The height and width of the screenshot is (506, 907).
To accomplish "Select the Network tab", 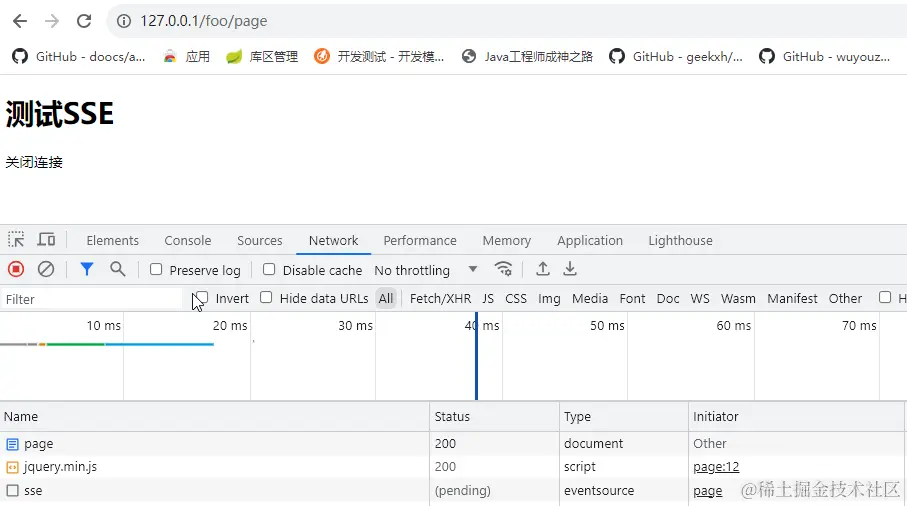I will click(x=333, y=241).
